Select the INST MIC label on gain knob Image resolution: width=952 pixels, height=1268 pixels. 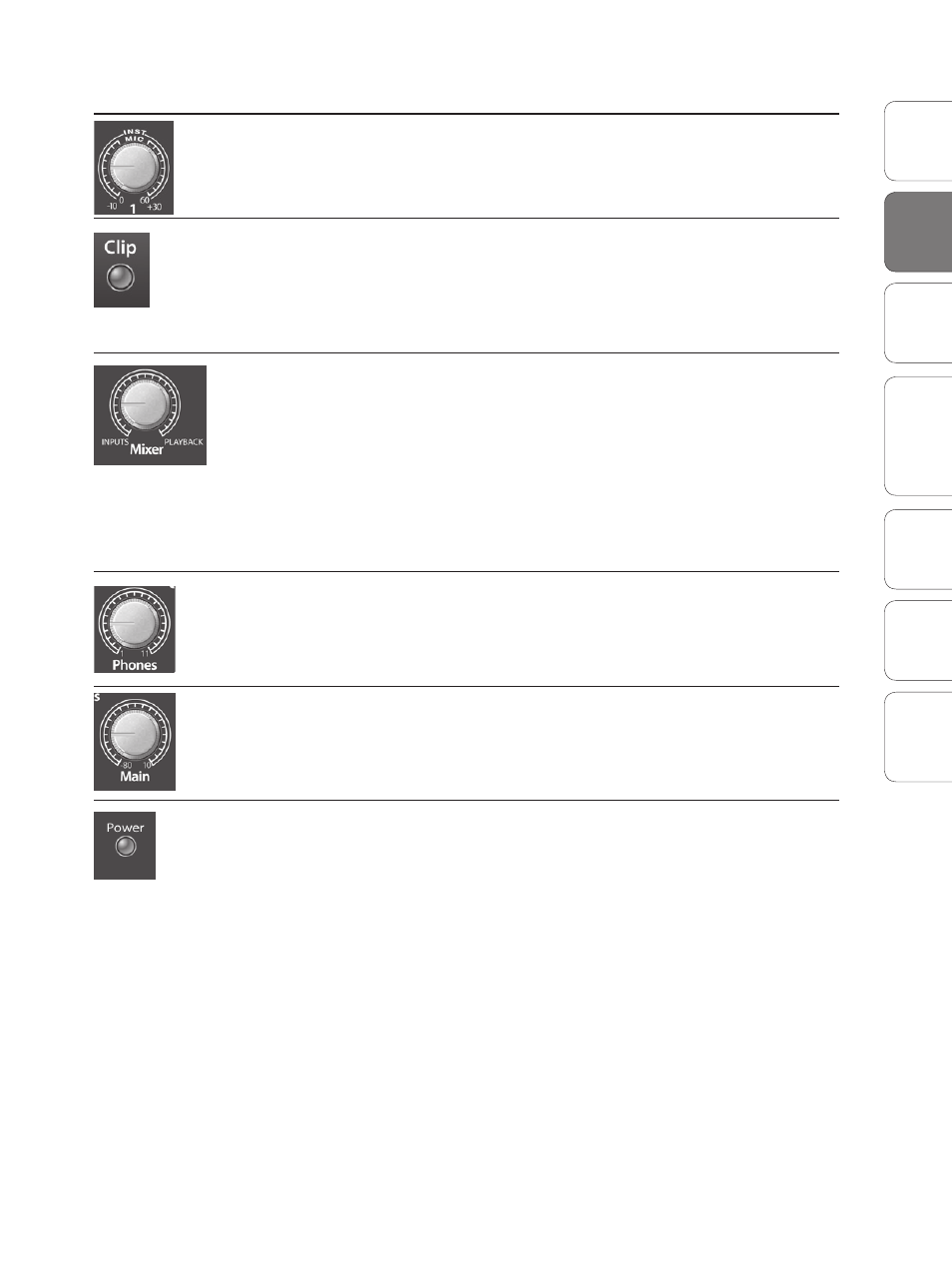click(134, 136)
